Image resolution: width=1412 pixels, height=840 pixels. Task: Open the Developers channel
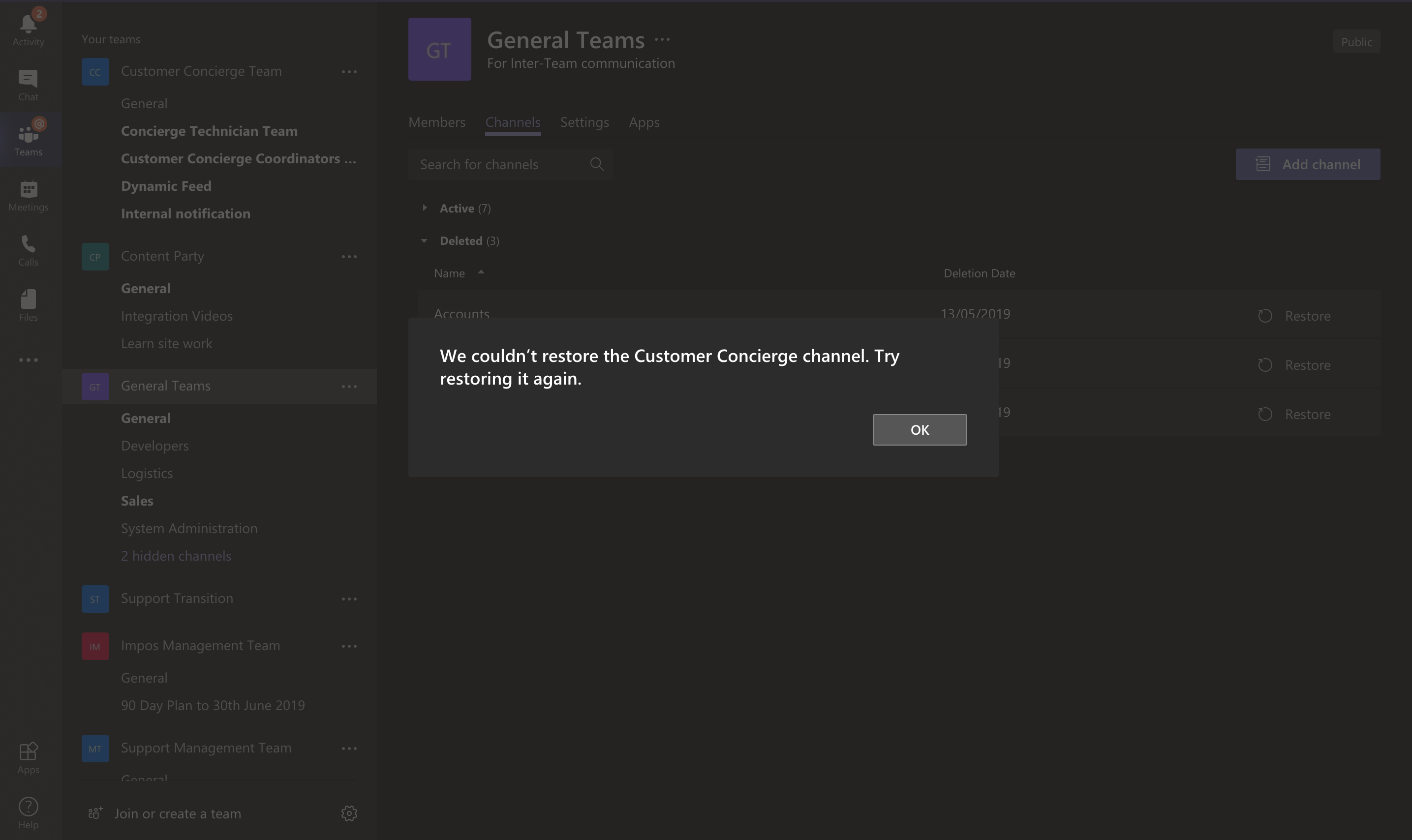pyautogui.click(x=154, y=446)
